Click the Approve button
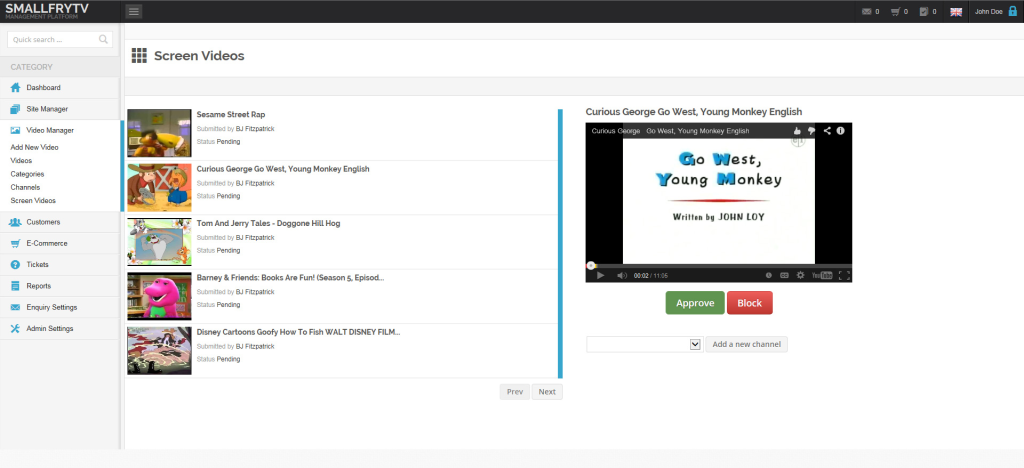 [x=695, y=303]
